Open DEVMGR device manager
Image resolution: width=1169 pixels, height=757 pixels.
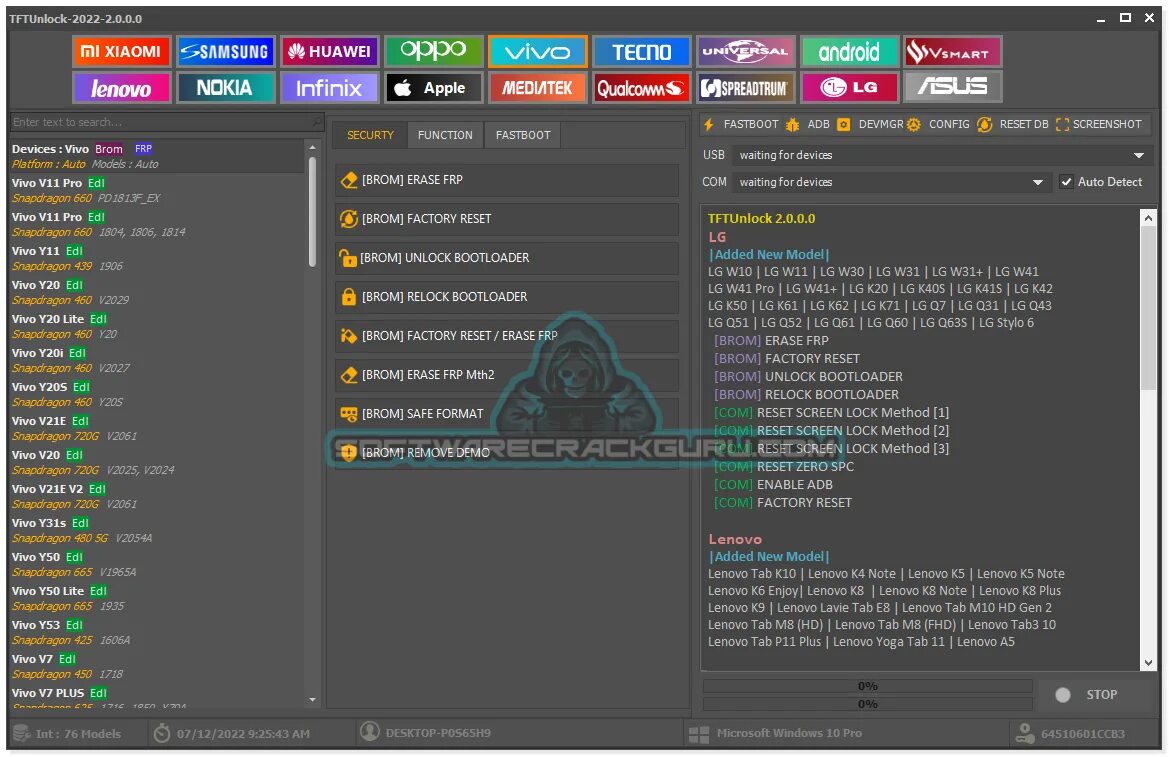pyautogui.click(x=870, y=125)
